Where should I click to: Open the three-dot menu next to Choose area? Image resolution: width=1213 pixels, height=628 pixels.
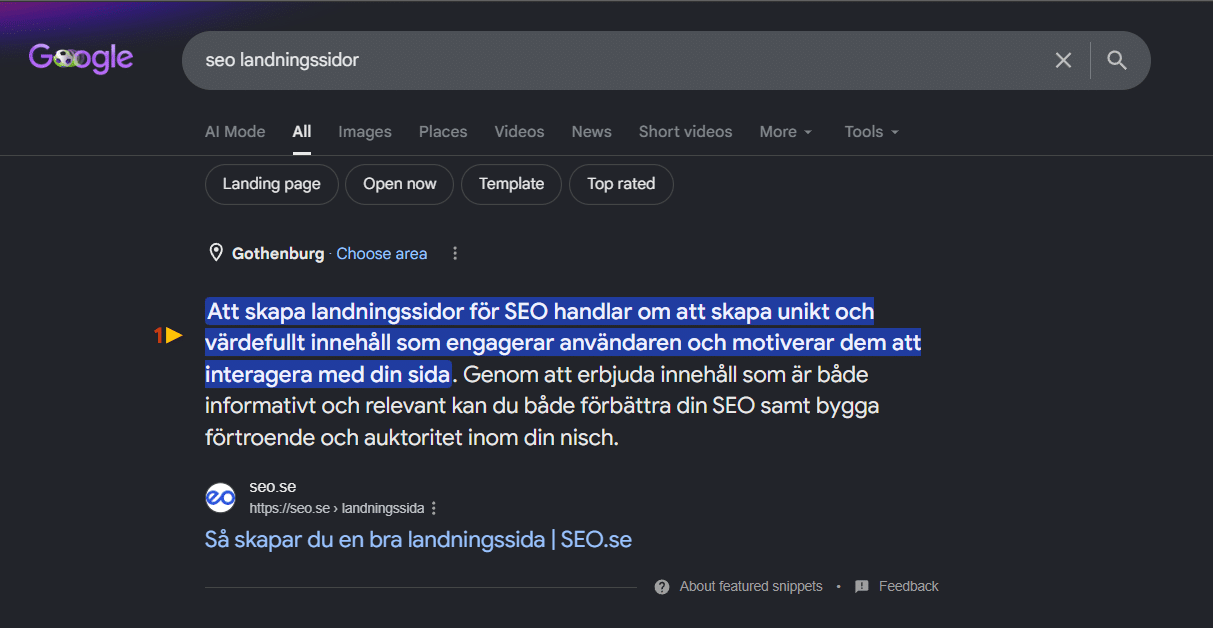(x=455, y=254)
